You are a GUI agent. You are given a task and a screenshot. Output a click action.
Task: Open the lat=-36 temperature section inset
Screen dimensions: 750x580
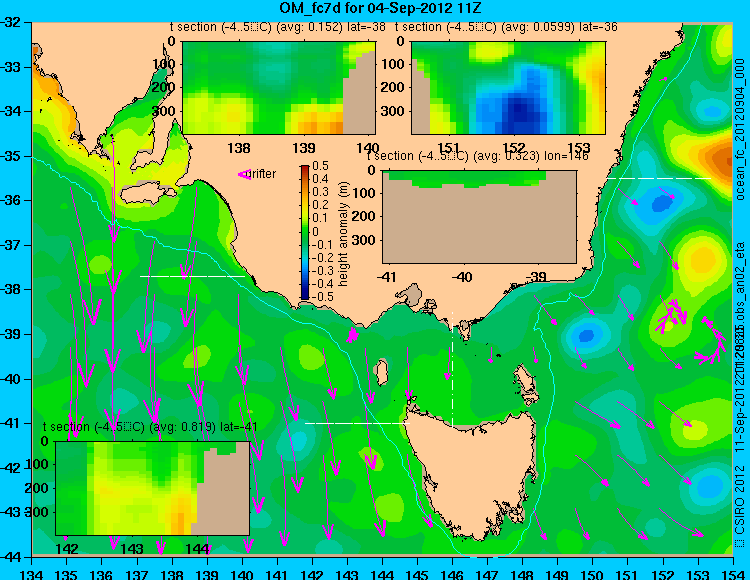pyautogui.click(x=508, y=88)
